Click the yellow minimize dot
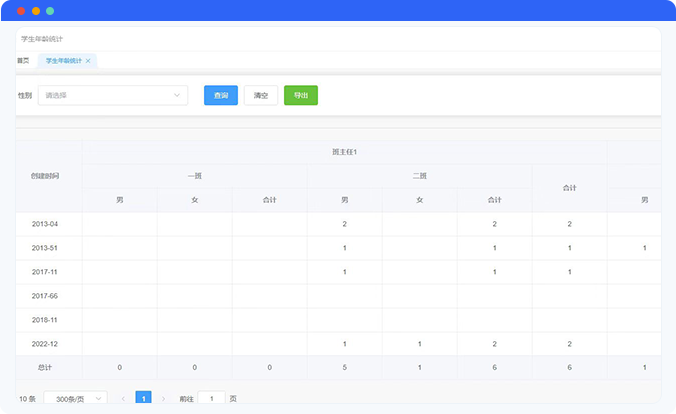 pyautogui.click(x=36, y=10)
